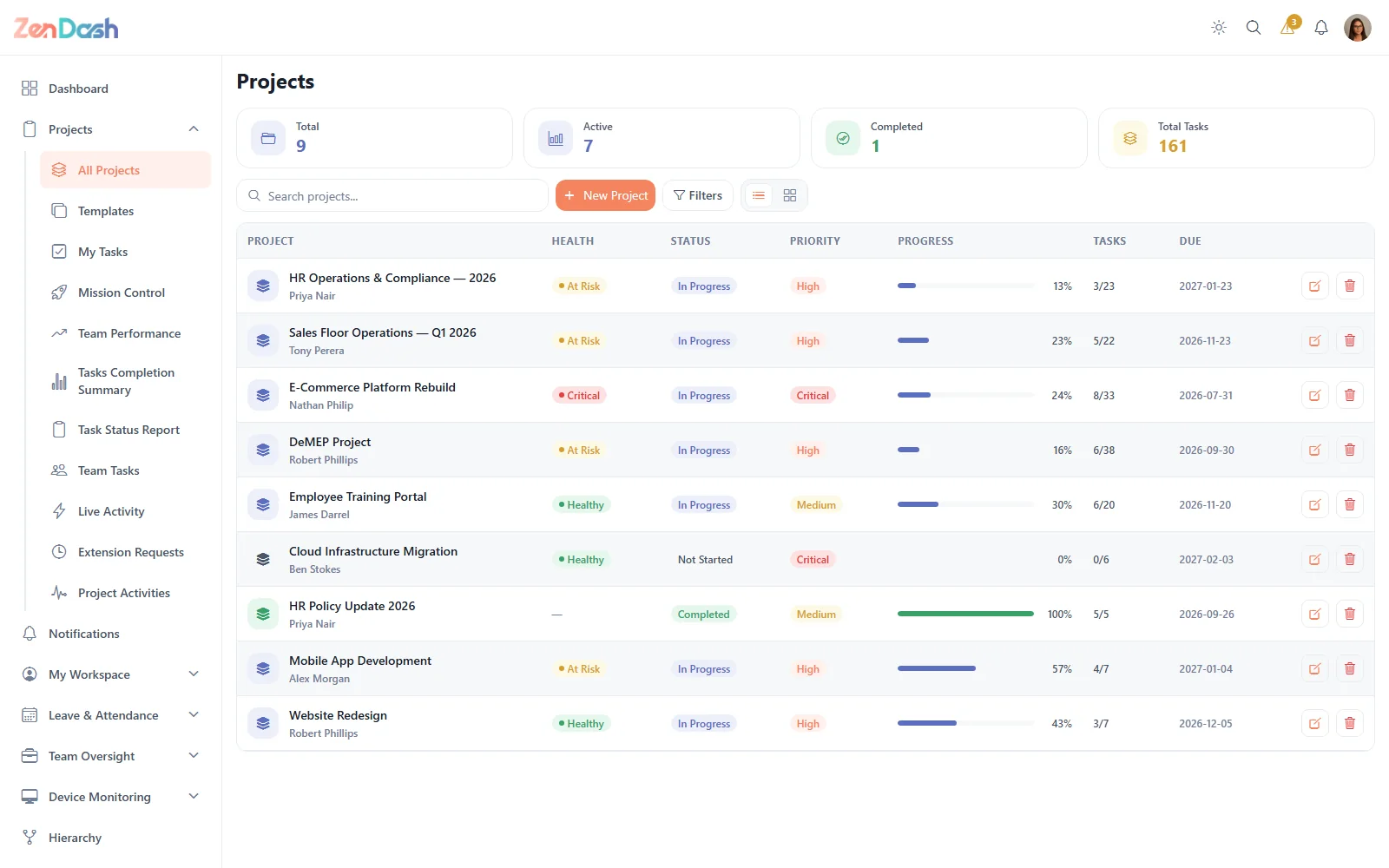Screen dimensions: 1389x868
Task: Open Hierarchy in the sidebar
Action: tap(111, 838)
